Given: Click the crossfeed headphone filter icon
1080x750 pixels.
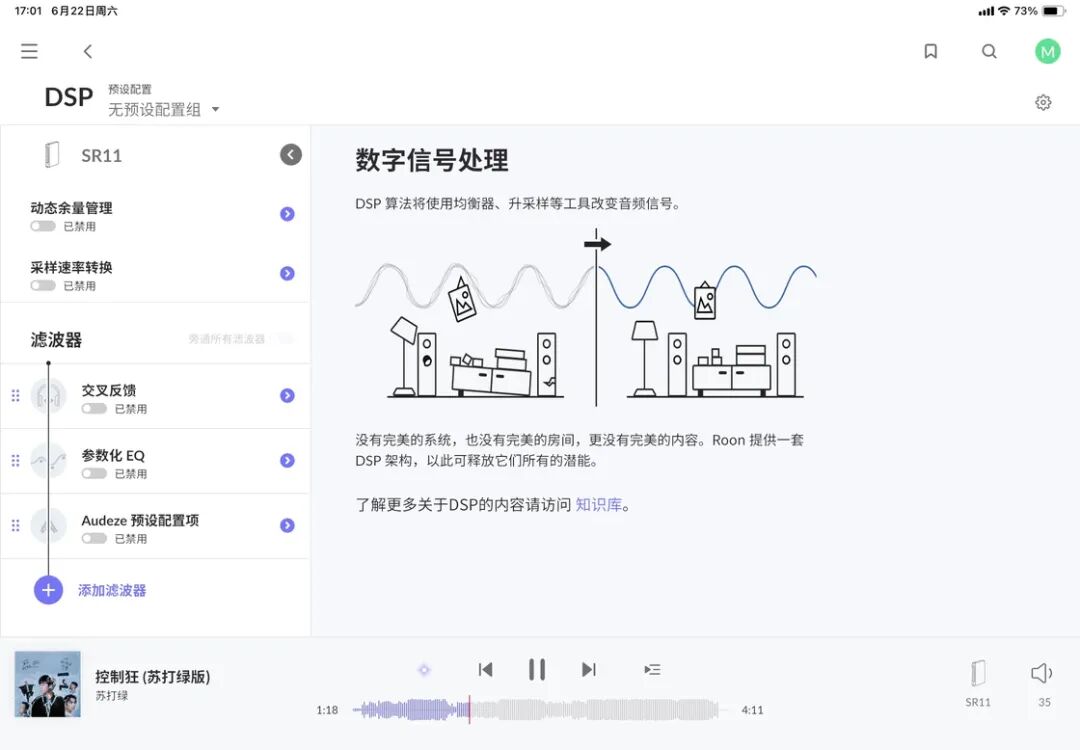Looking at the screenshot, I should [x=49, y=395].
